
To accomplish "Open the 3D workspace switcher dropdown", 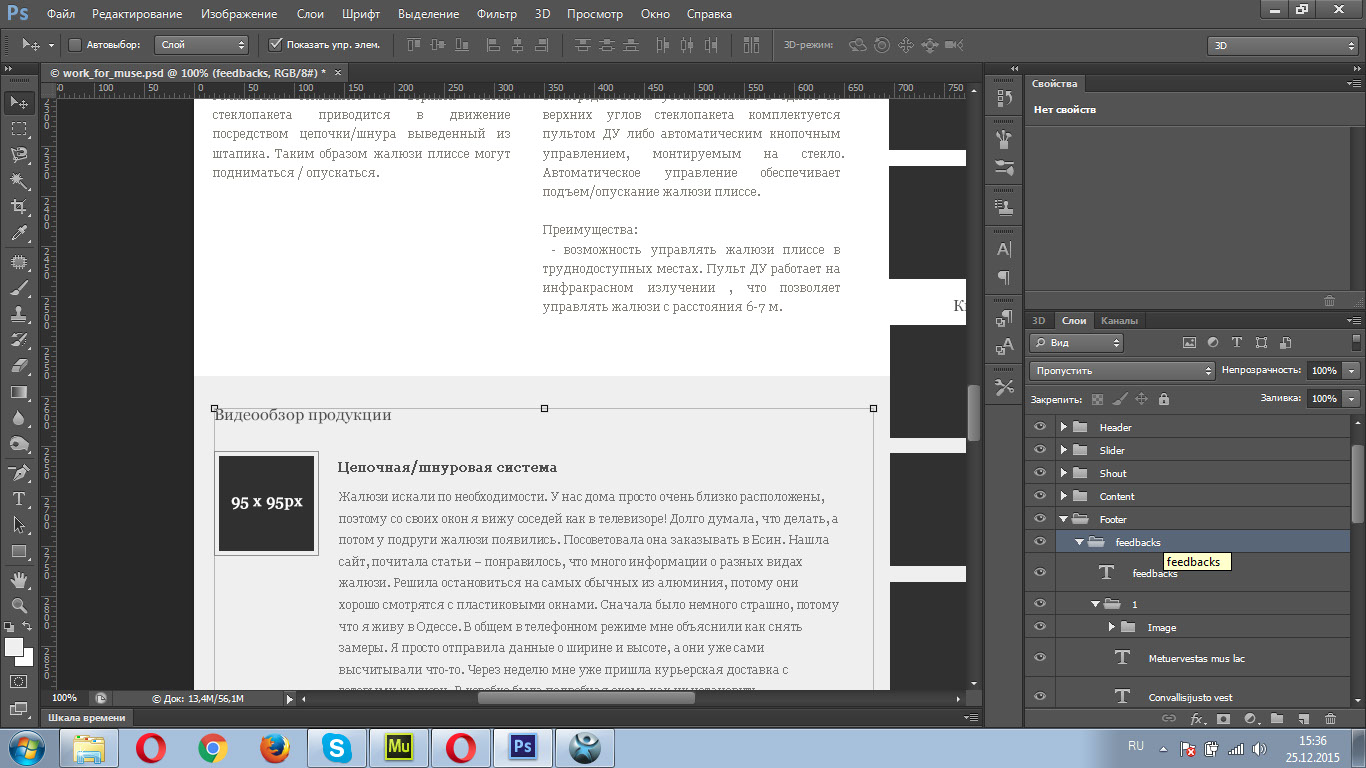I will (x=1282, y=45).
